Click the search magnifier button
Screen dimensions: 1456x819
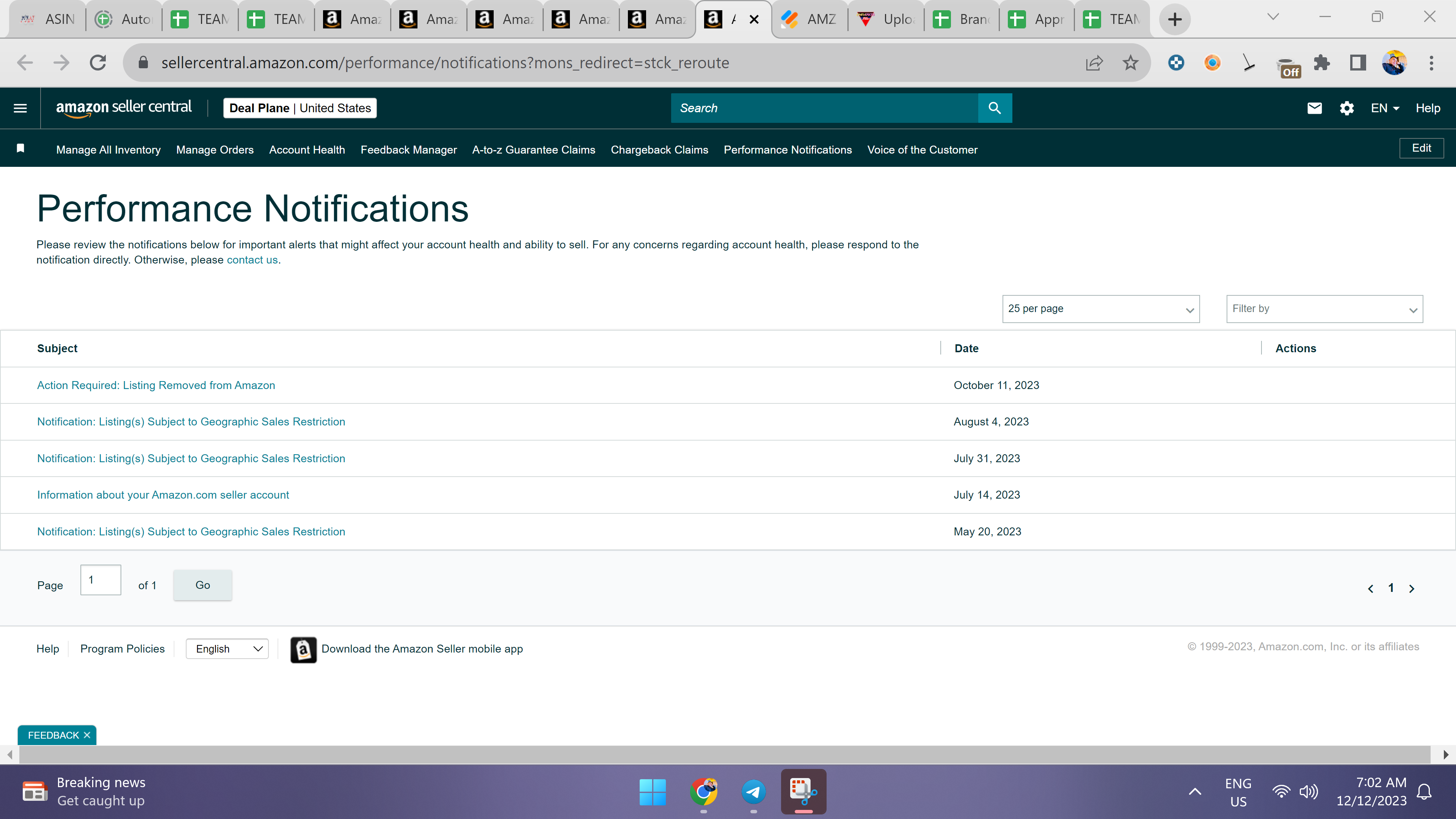click(995, 108)
